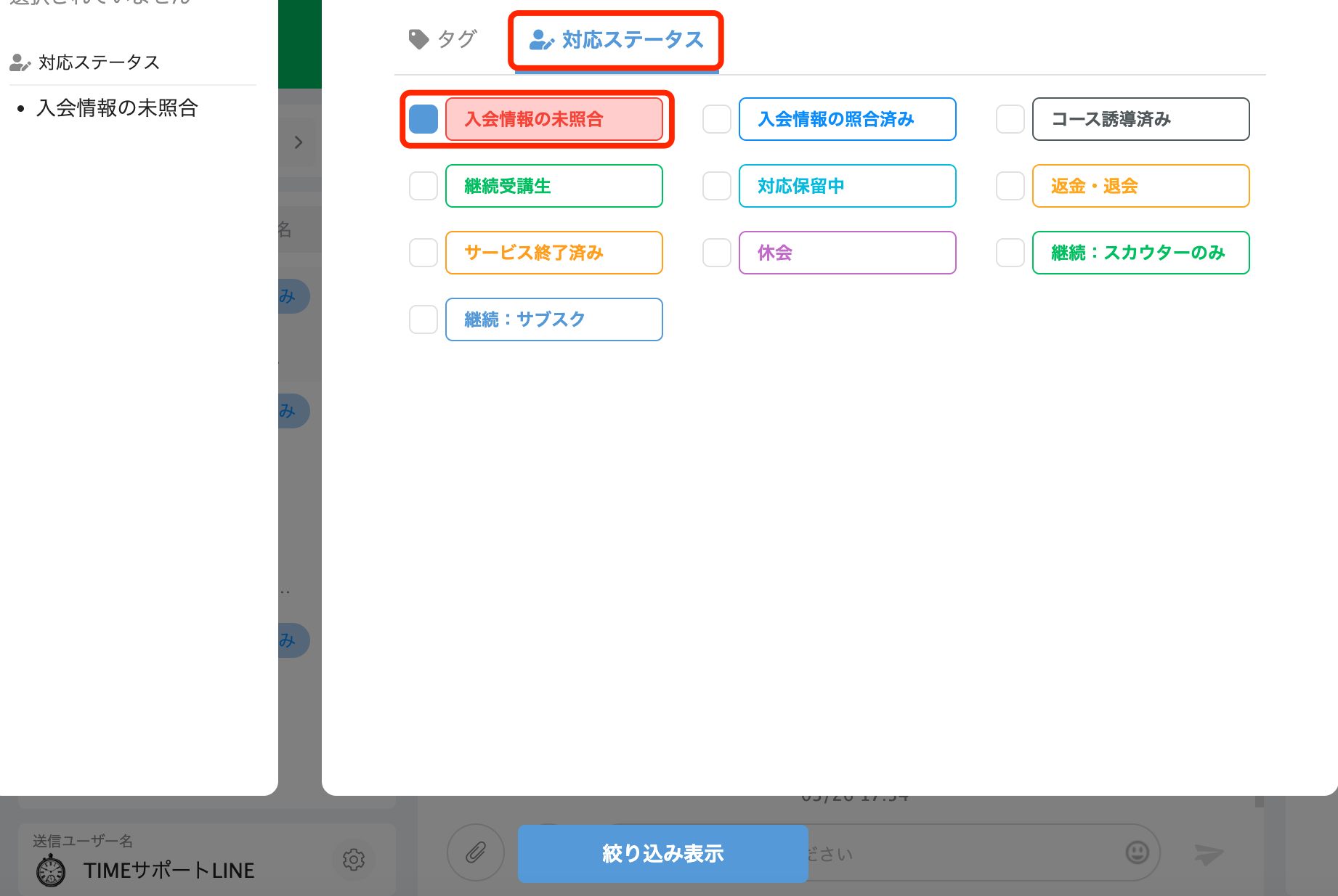Check the 継続：サブスク checkbox
Screen dimensions: 1338x896
[x=423, y=319]
